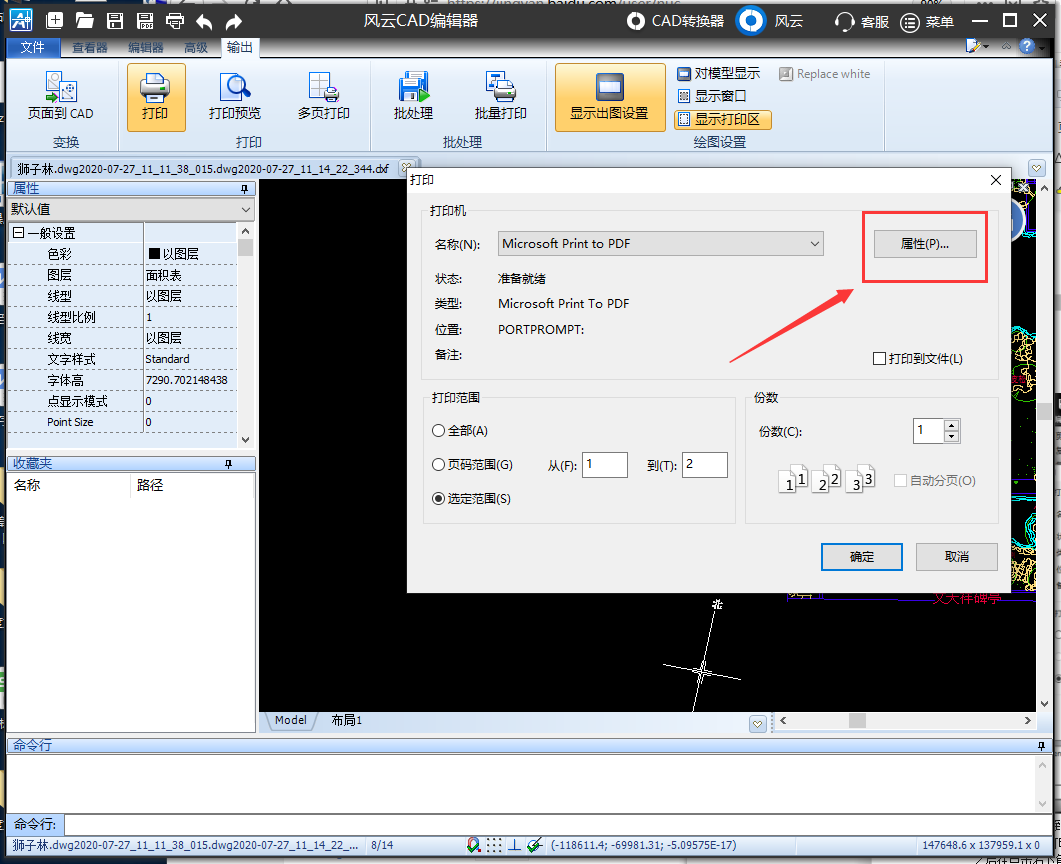Switch to the 查看器 viewer tab
The image size is (1061, 864).
tap(90, 47)
